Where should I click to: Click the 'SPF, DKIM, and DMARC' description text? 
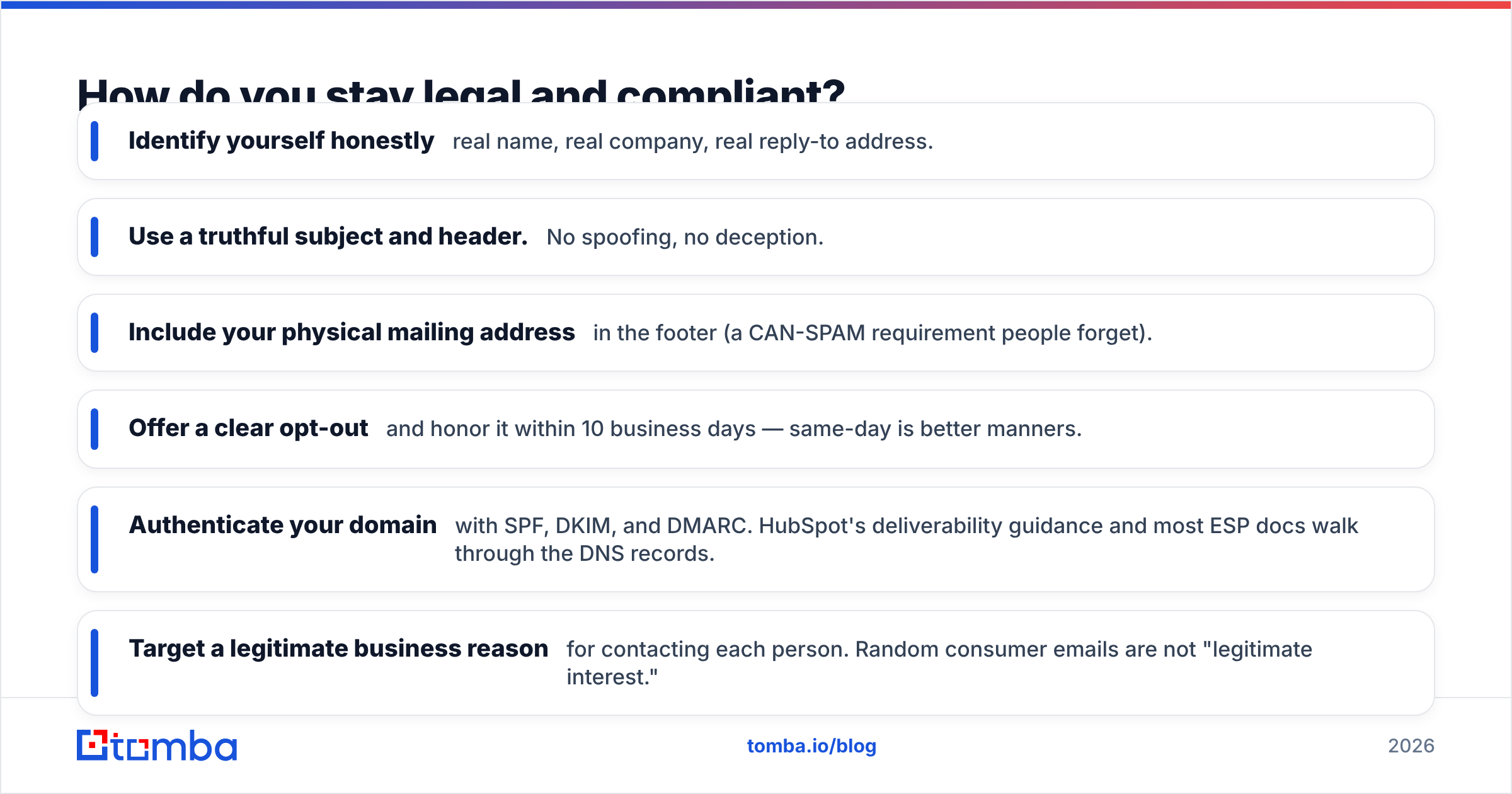click(906, 539)
